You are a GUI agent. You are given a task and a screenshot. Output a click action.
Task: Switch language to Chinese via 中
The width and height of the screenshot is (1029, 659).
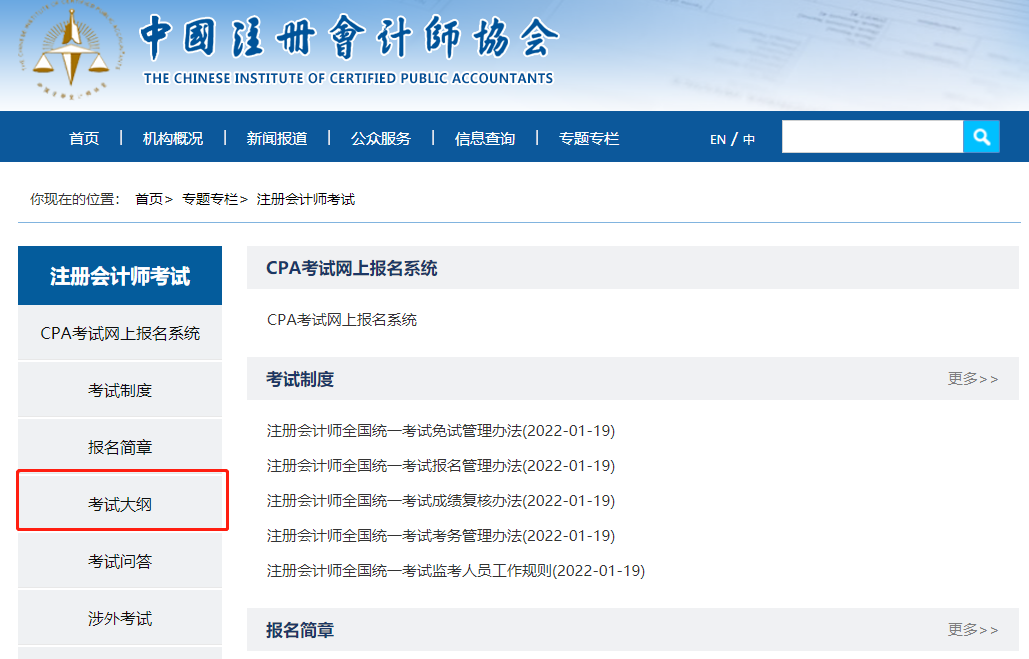pos(749,139)
